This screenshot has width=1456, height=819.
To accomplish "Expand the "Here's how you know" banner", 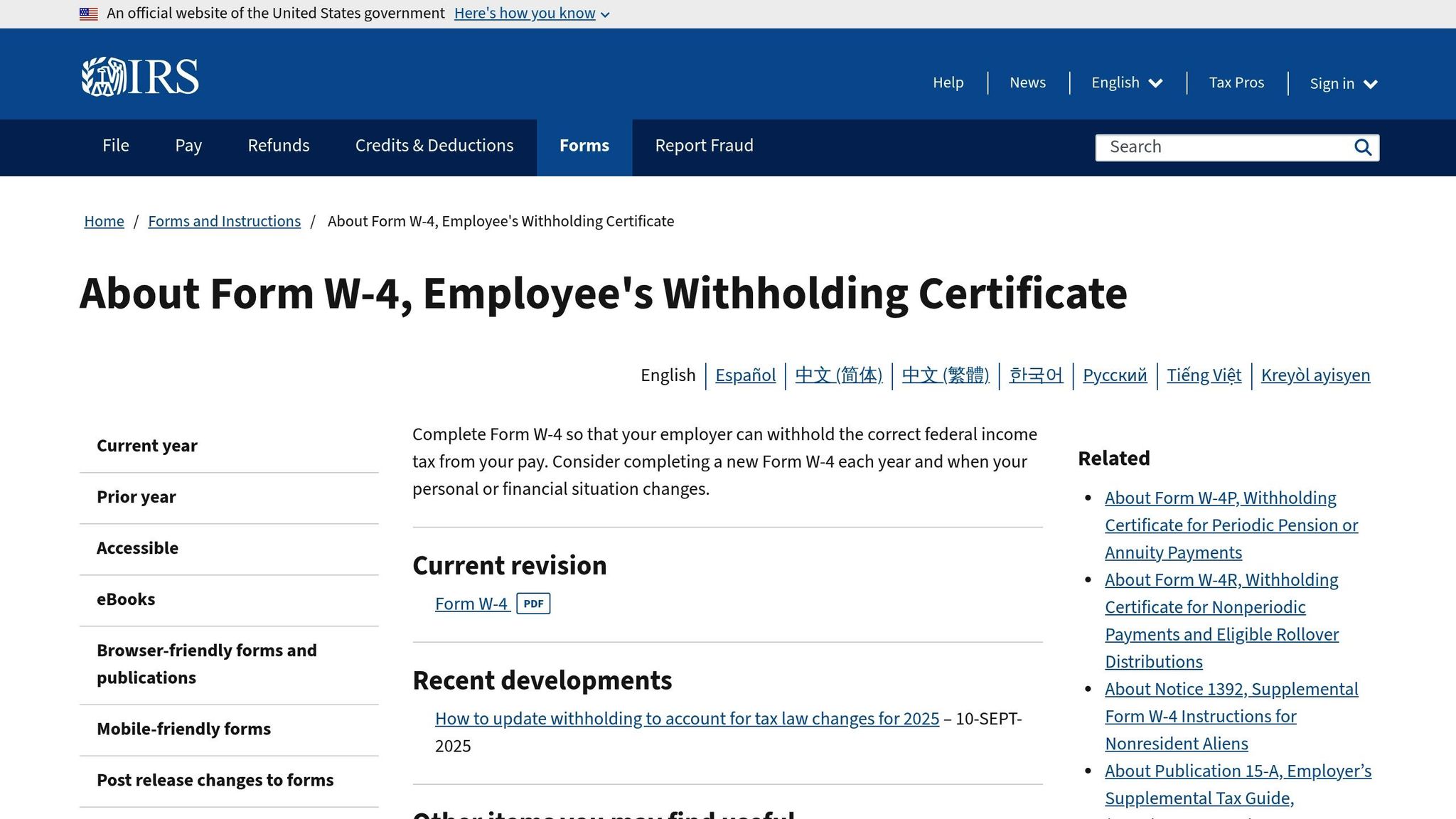I will tap(532, 14).
